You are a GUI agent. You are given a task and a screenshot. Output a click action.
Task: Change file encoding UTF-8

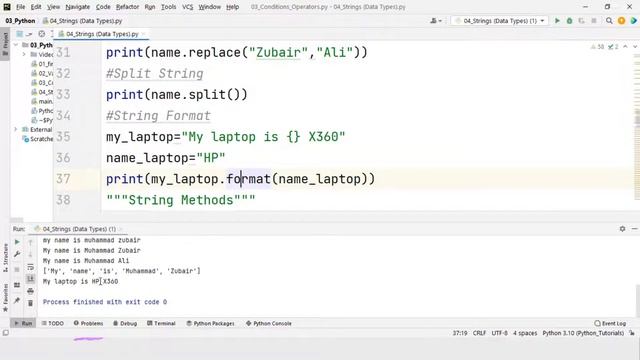[499, 333]
